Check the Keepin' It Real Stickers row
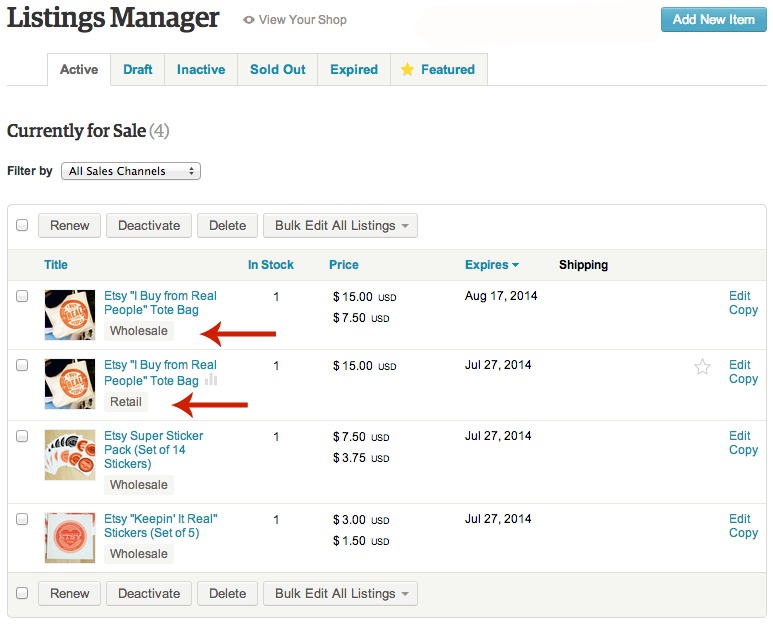The width and height of the screenshot is (773, 625). pos(22,519)
